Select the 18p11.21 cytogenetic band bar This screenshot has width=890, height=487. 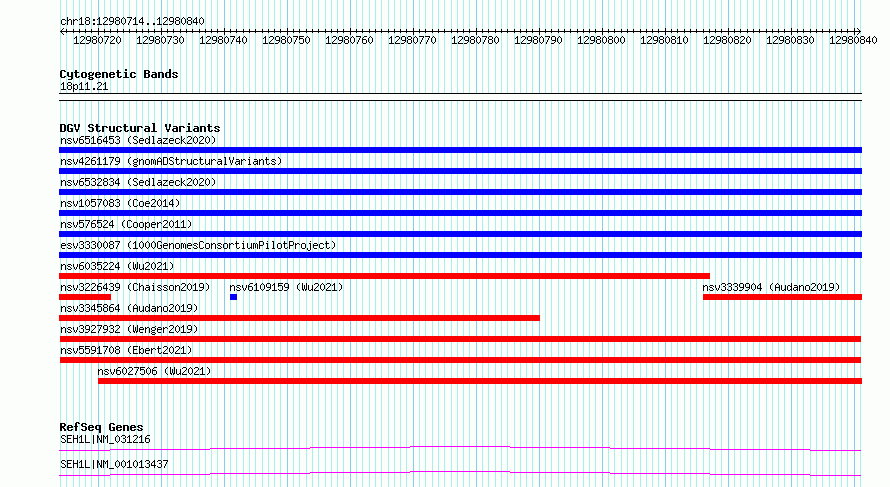[460, 97]
